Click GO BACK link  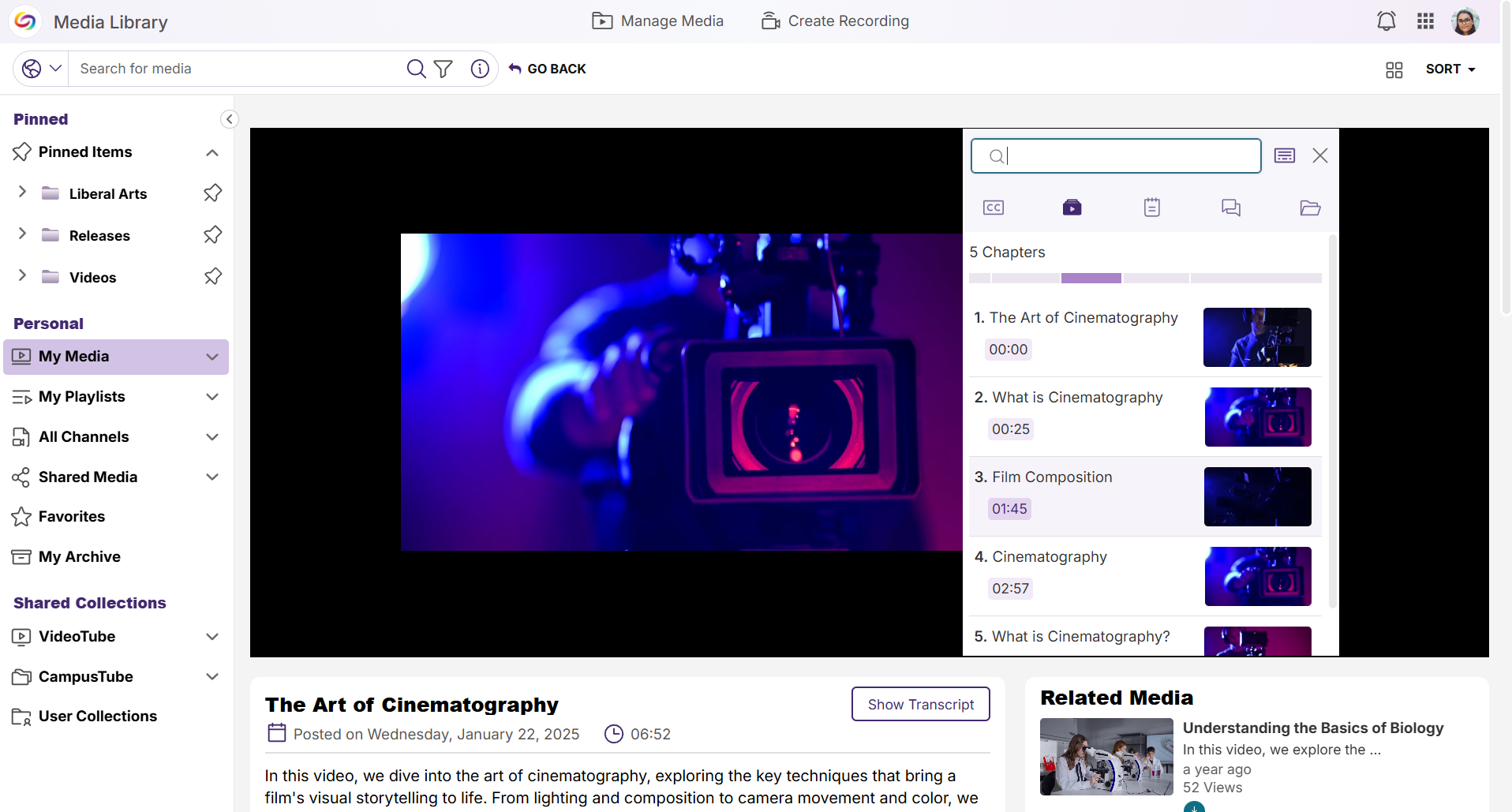[x=547, y=69]
